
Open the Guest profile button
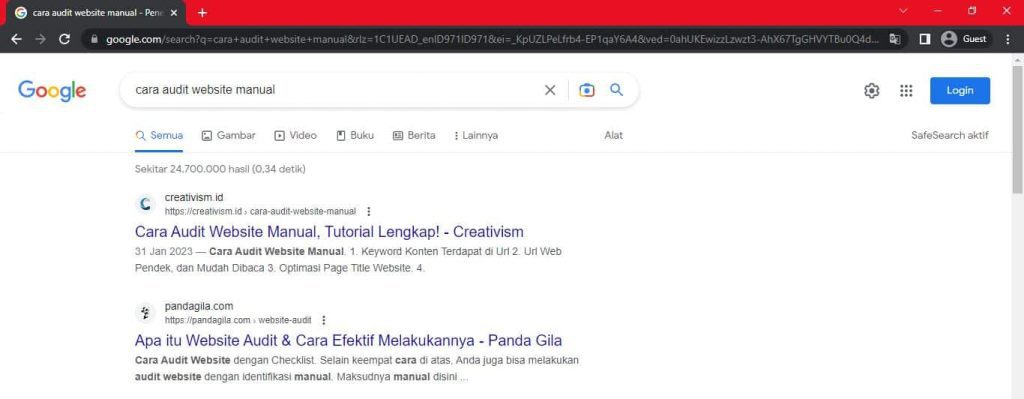click(965, 39)
